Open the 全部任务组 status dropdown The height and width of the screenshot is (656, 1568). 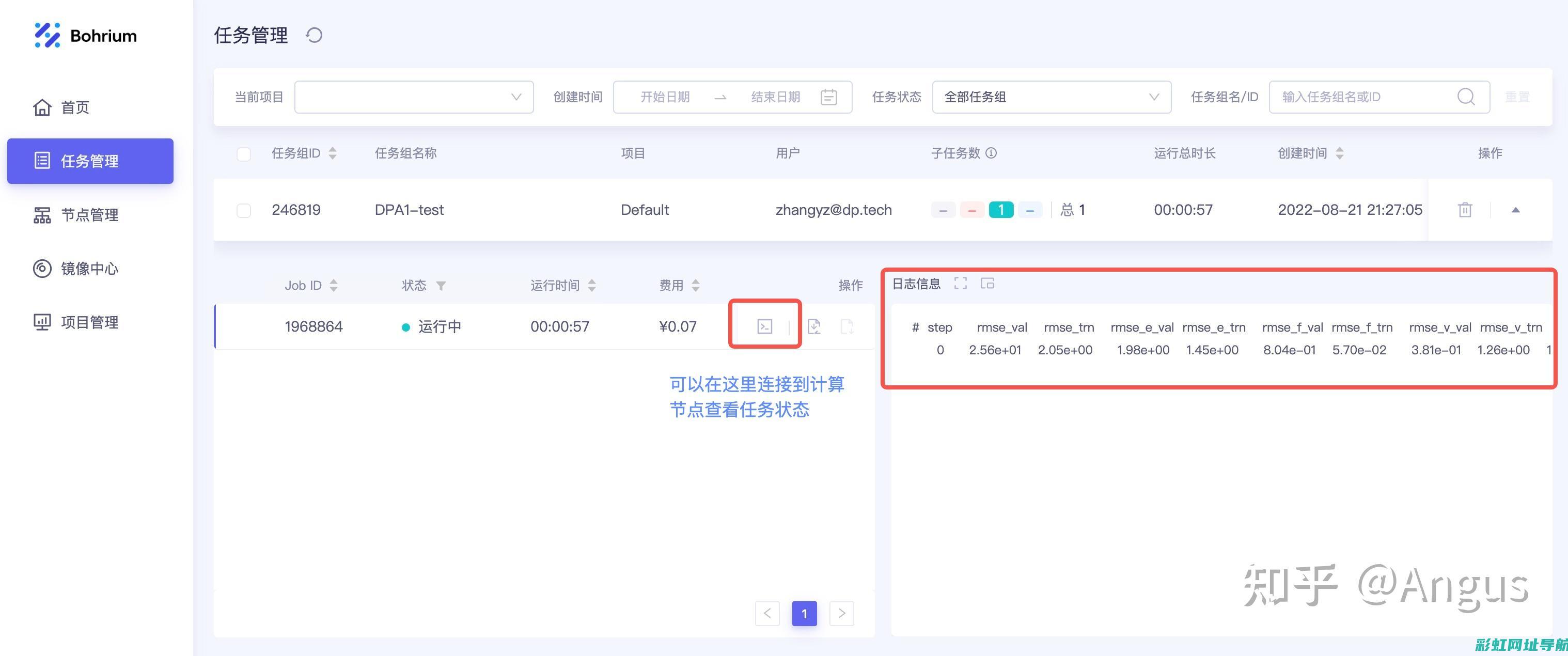(x=1051, y=97)
